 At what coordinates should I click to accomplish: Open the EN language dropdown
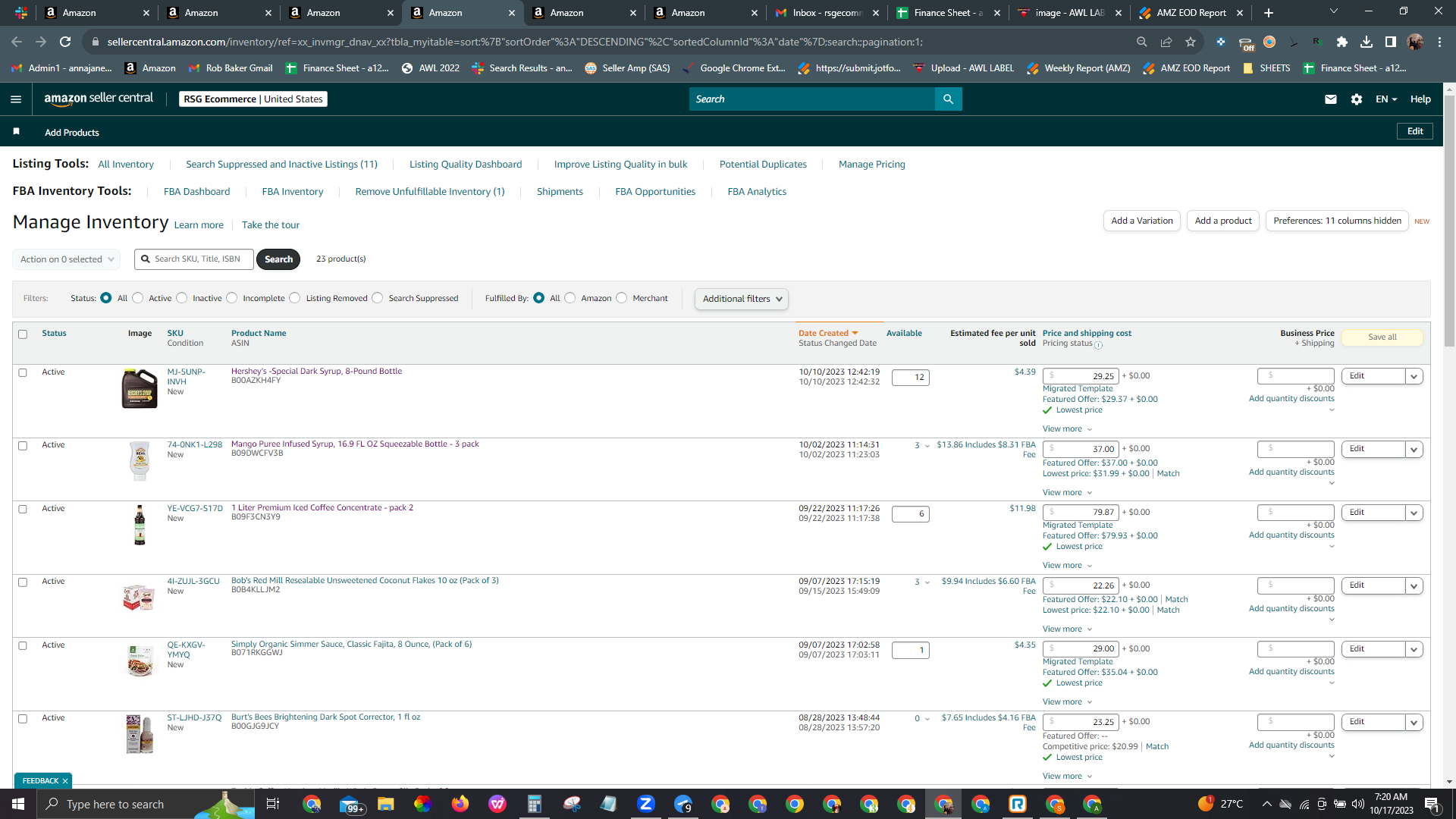1386,99
